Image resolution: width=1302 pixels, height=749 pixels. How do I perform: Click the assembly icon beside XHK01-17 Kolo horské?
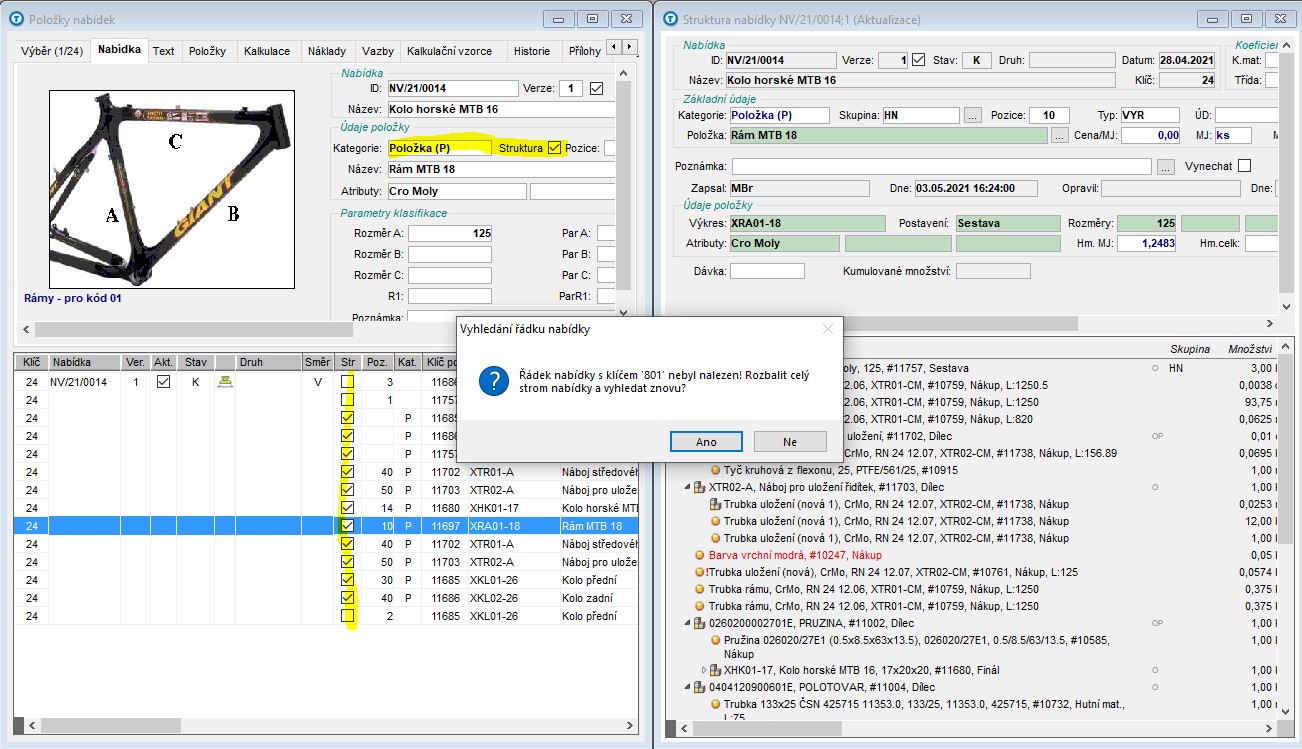tap(716, 670)
